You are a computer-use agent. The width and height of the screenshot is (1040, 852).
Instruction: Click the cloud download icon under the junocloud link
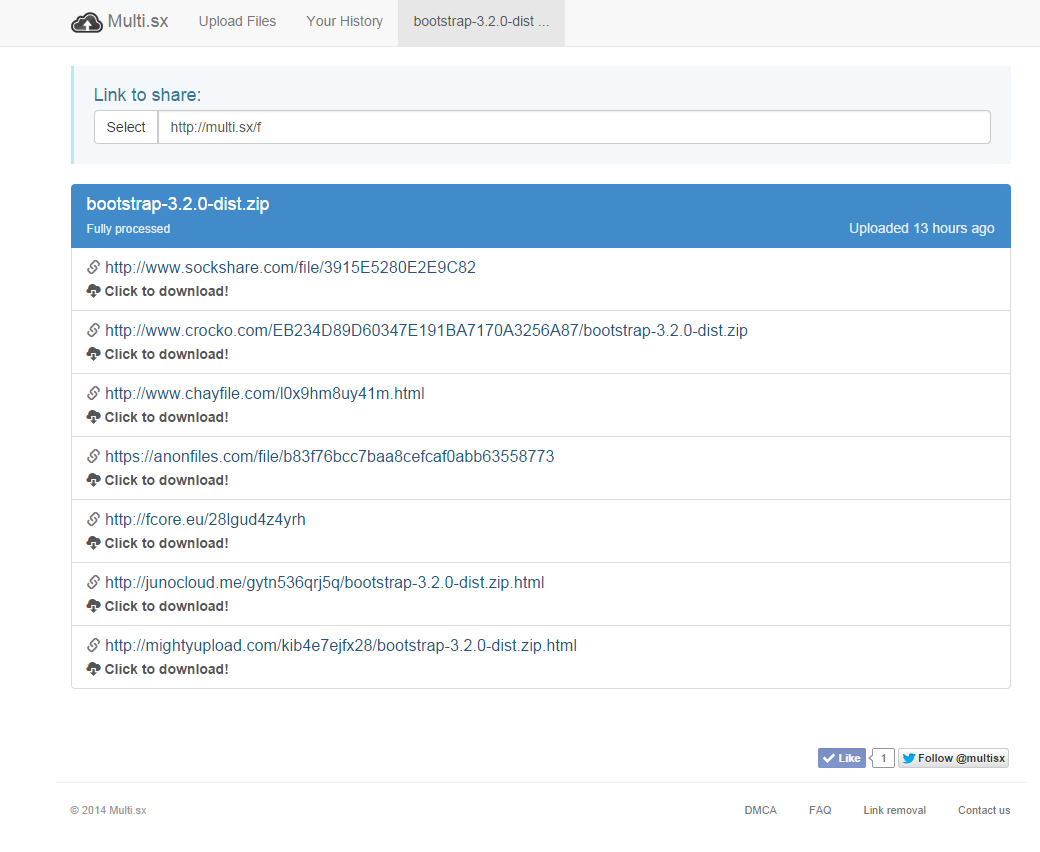tap(94, 606)
